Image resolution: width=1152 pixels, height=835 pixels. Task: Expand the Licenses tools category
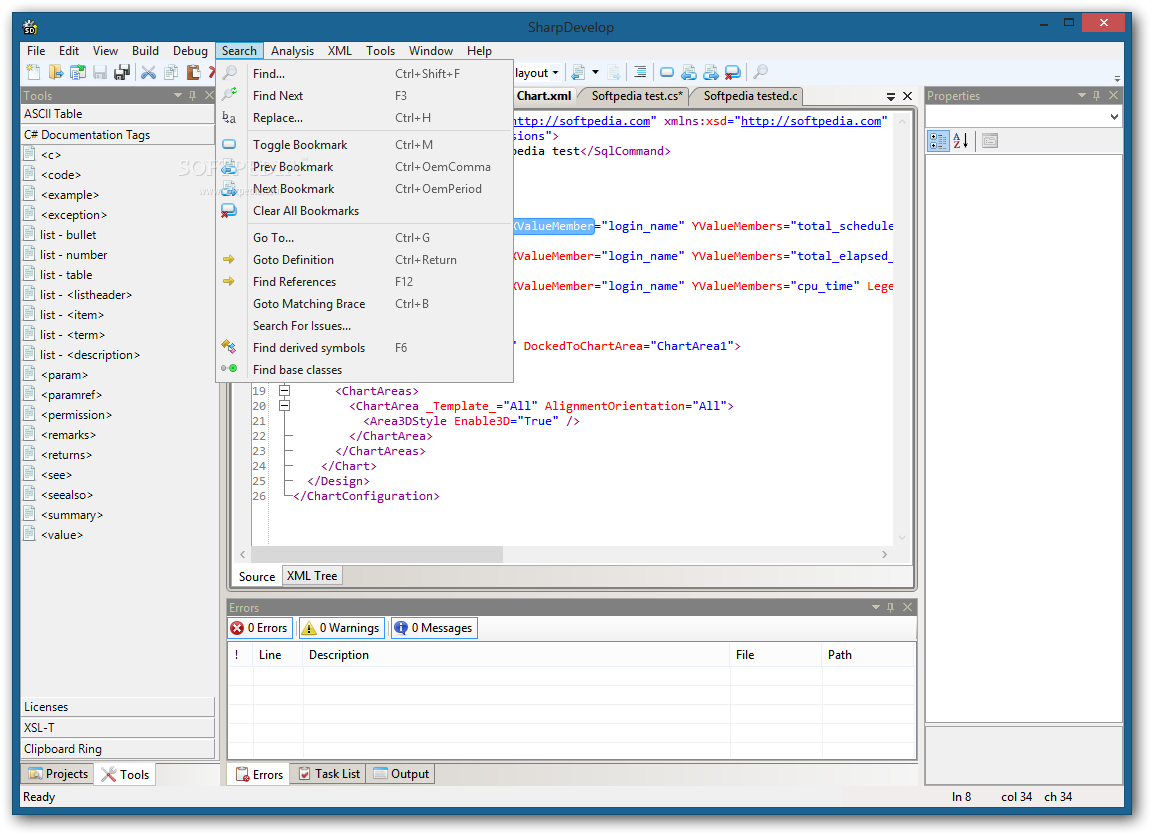point(118,707)
